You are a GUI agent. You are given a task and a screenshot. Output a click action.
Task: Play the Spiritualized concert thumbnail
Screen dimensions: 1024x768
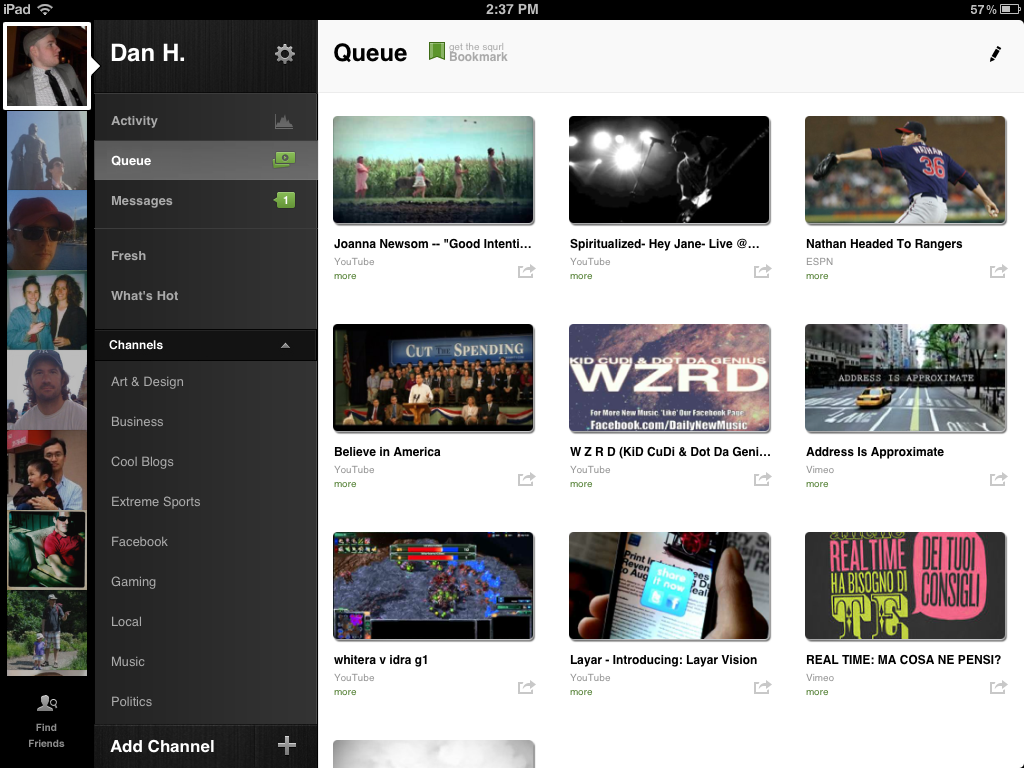[669, 170]
